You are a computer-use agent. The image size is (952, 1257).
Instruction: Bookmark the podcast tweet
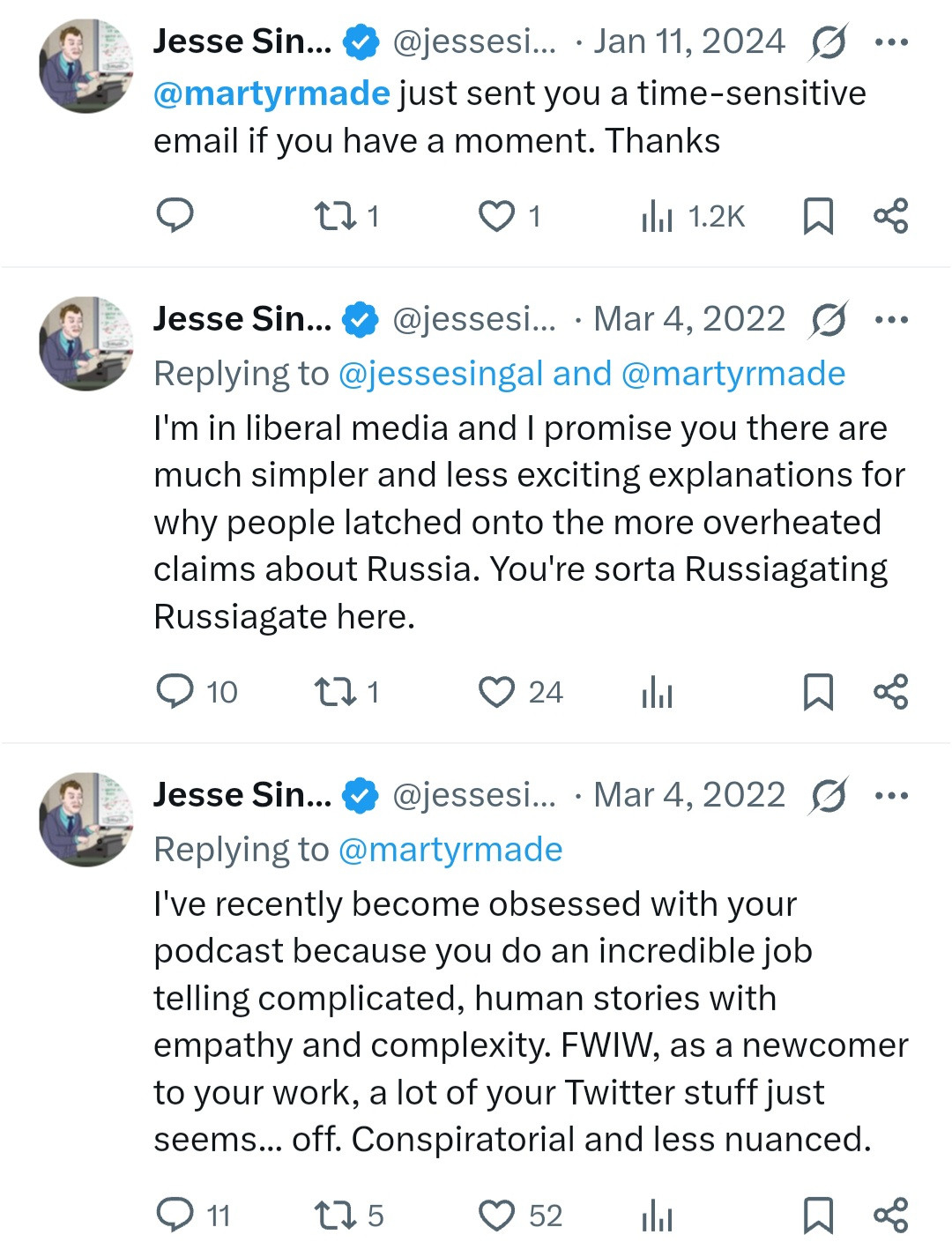818,1215
